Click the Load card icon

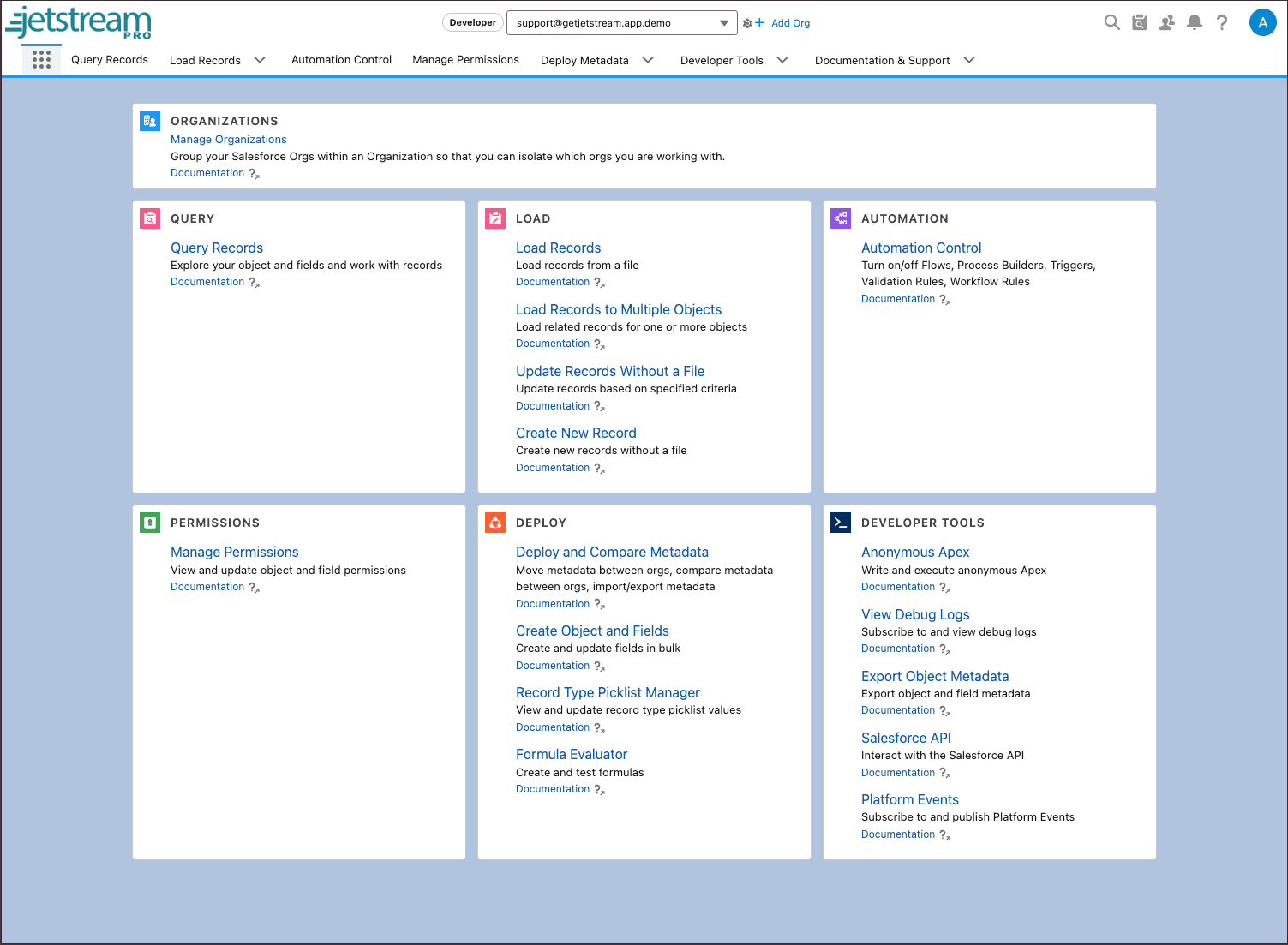495,218
